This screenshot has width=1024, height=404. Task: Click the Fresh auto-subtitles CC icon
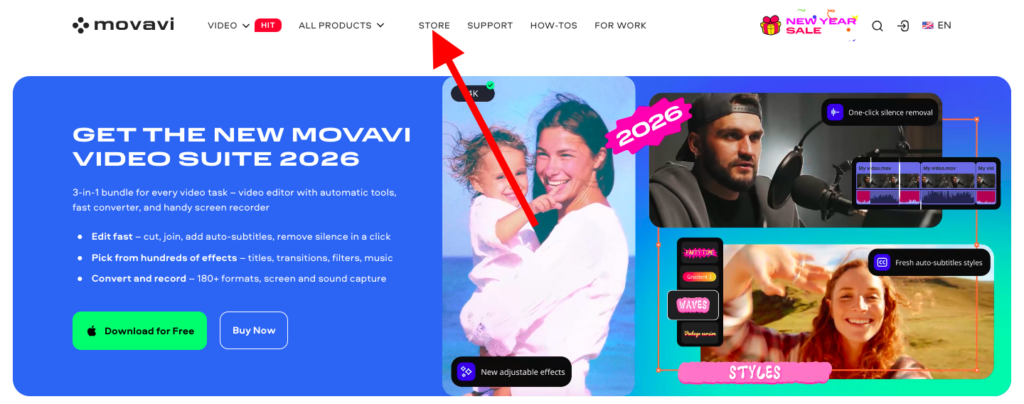click(882, 262)
